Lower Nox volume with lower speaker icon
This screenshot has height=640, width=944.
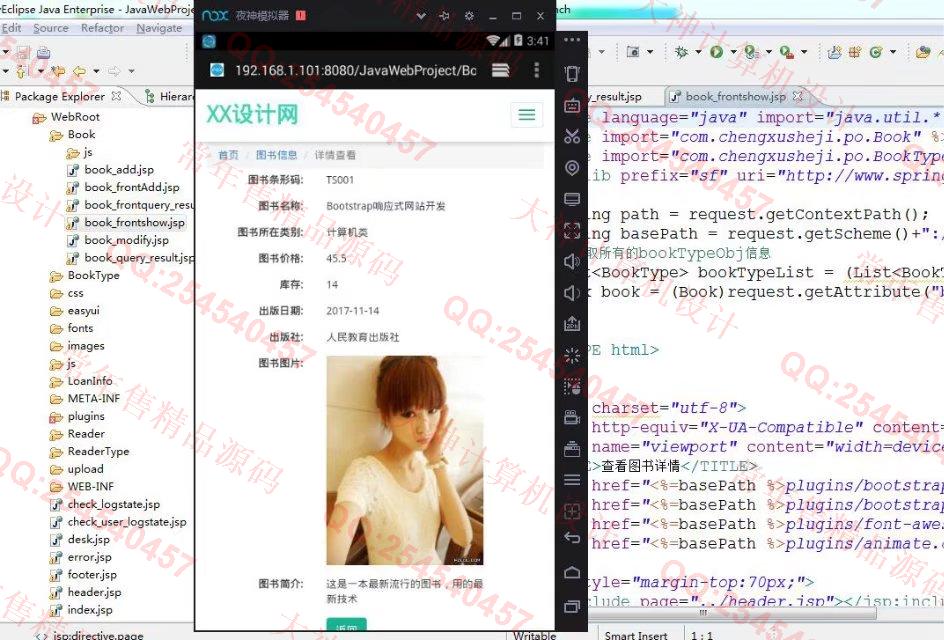[x=572, y=293]
